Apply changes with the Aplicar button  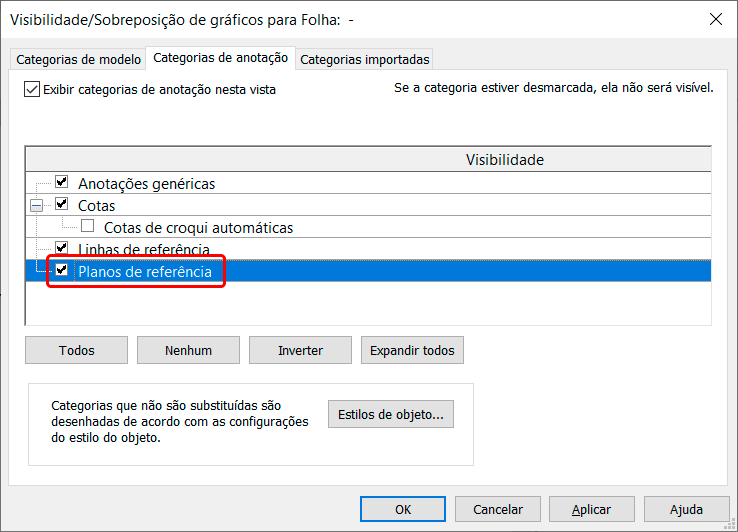592,509
